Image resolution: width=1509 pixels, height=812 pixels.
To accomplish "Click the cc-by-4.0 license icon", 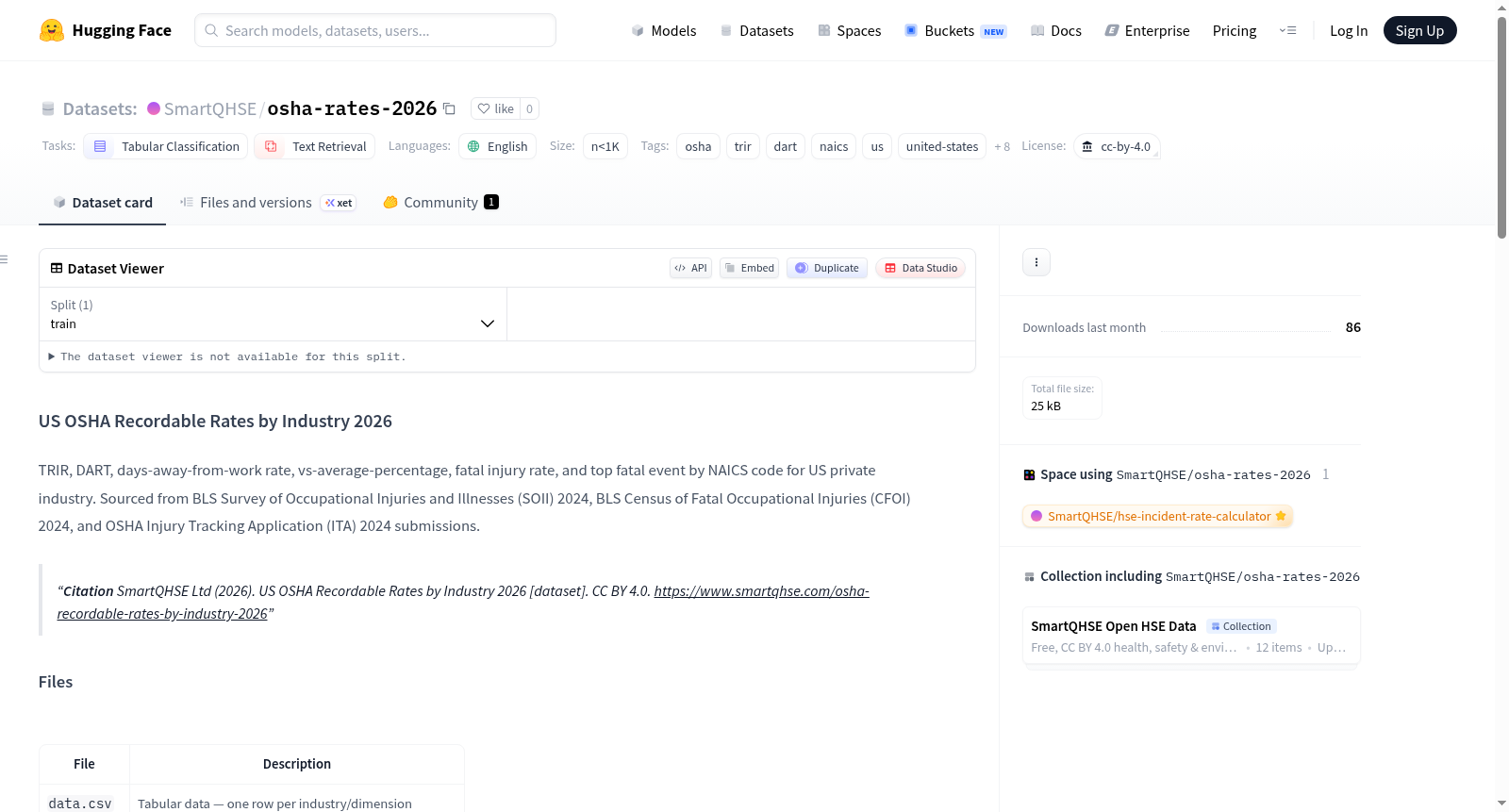I will (1087, 146).
